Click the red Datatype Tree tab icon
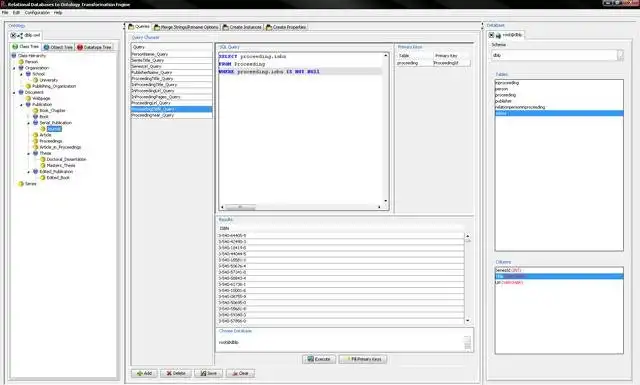Screen dimensions: 640x385 coord(80,47)
